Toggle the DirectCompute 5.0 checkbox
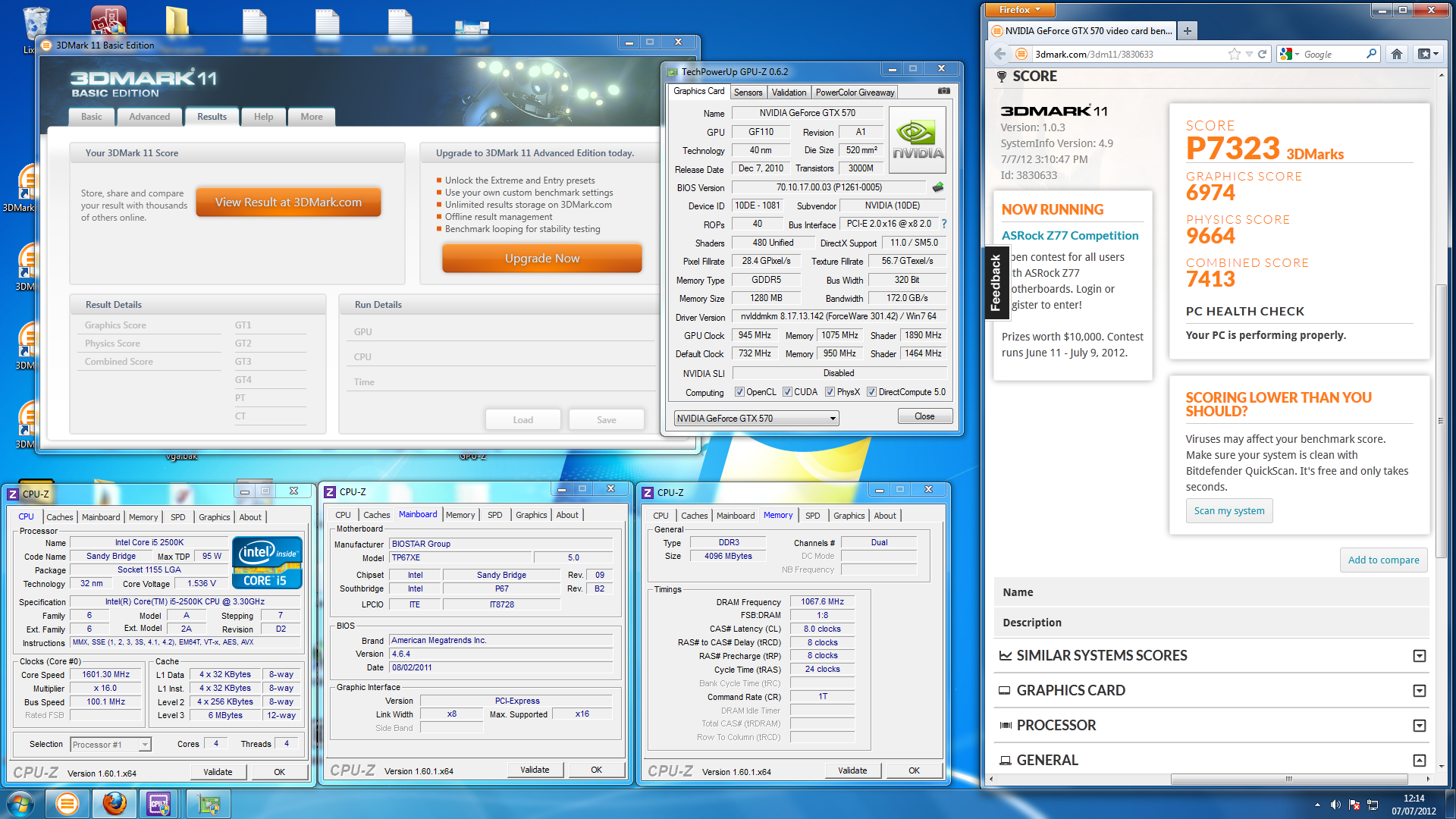The width and height of the screenshot is (1456, 819). coord(871,392)
